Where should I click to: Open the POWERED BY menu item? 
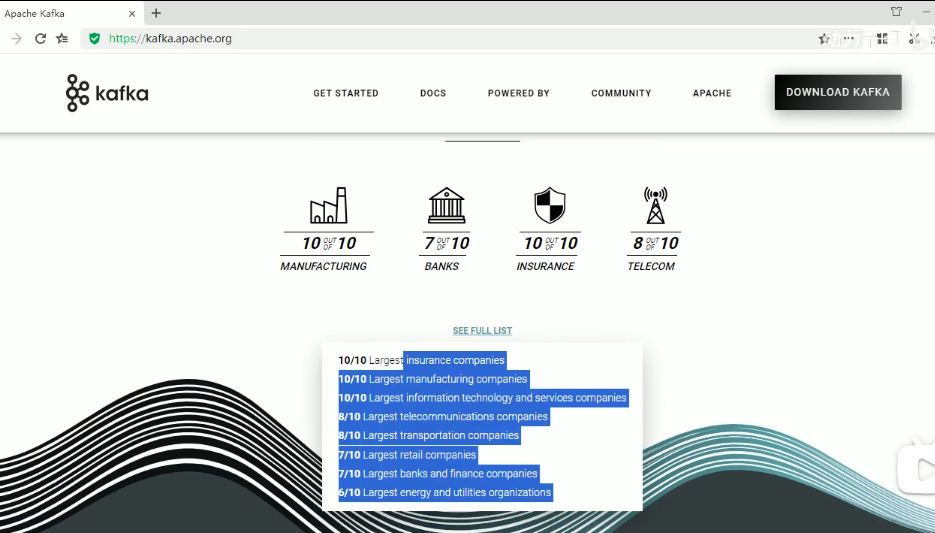click(x=519, y=93)
